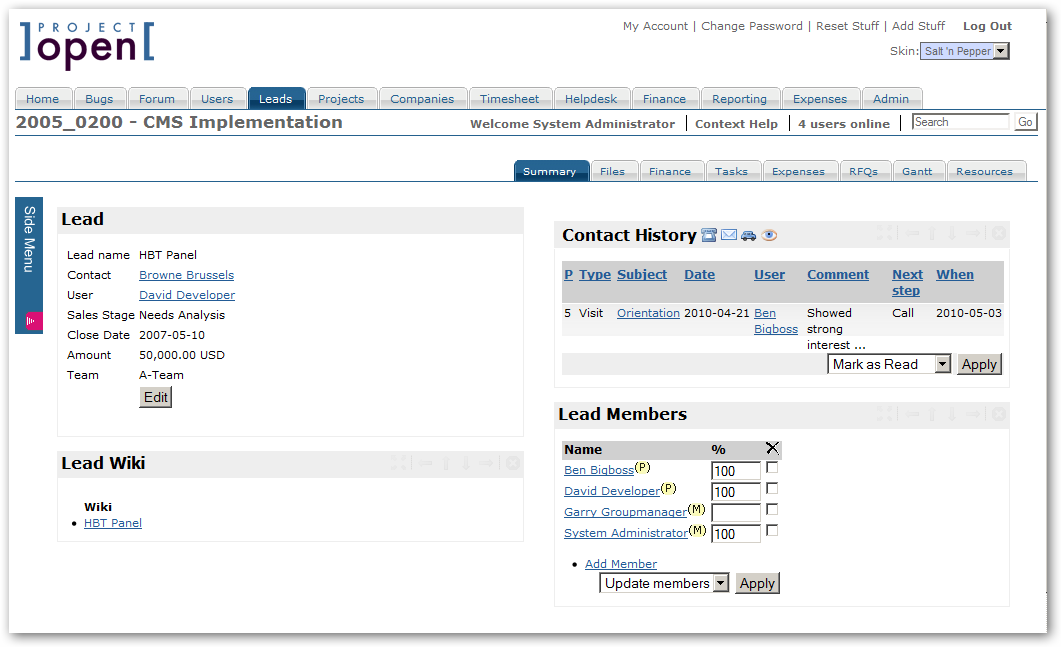Check the box next to System Administrator
This screenshot has width=1061, height=647.
[x=771, y=533]
